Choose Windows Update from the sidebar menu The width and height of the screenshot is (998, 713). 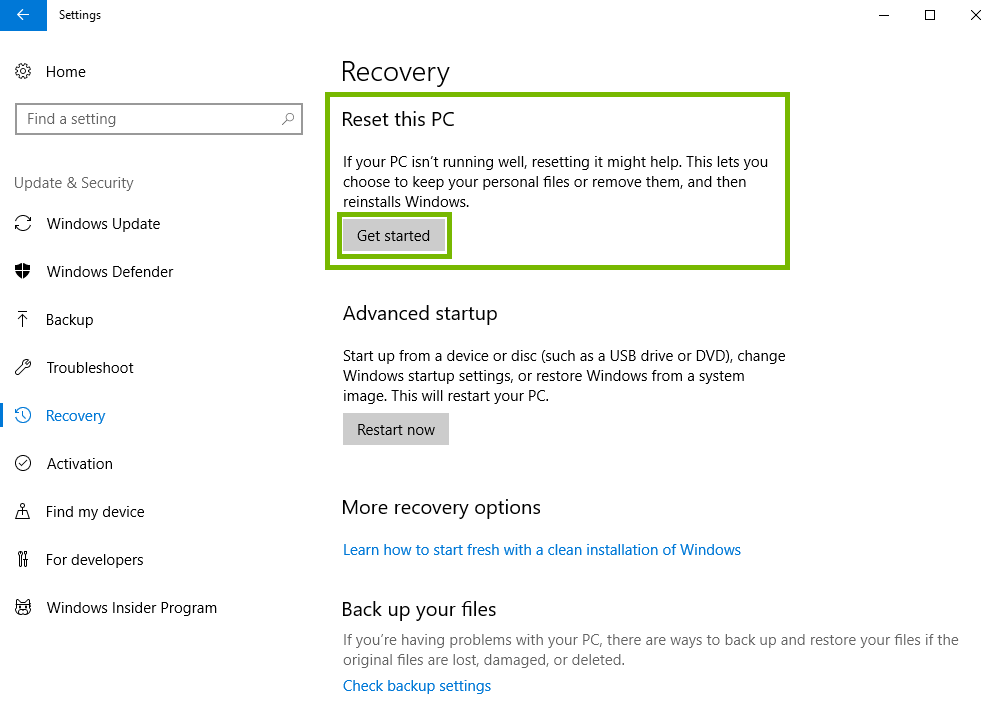[x=102, y=224]
